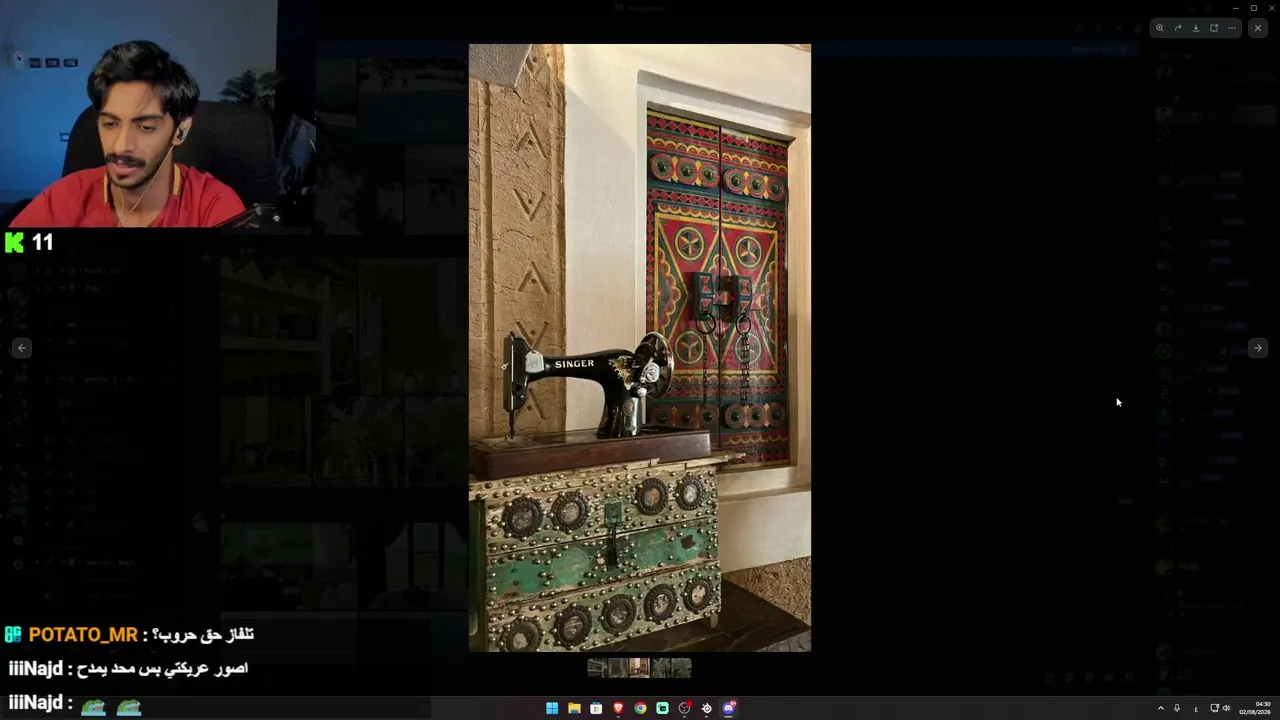
Task: Open SteelSeries app from the taskbar
Action: pos(706,708)
